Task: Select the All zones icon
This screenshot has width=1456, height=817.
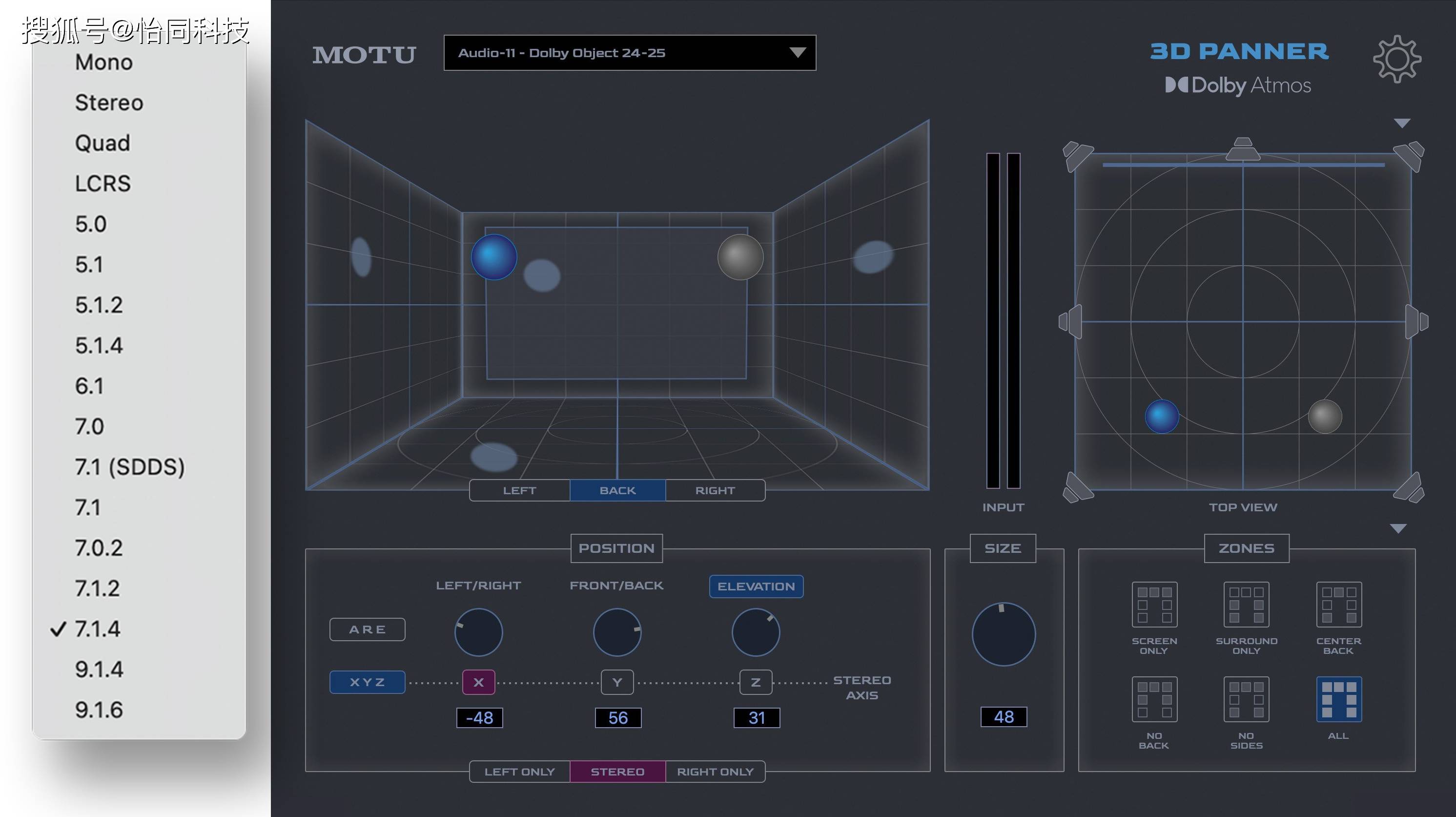Action: 1338,699
